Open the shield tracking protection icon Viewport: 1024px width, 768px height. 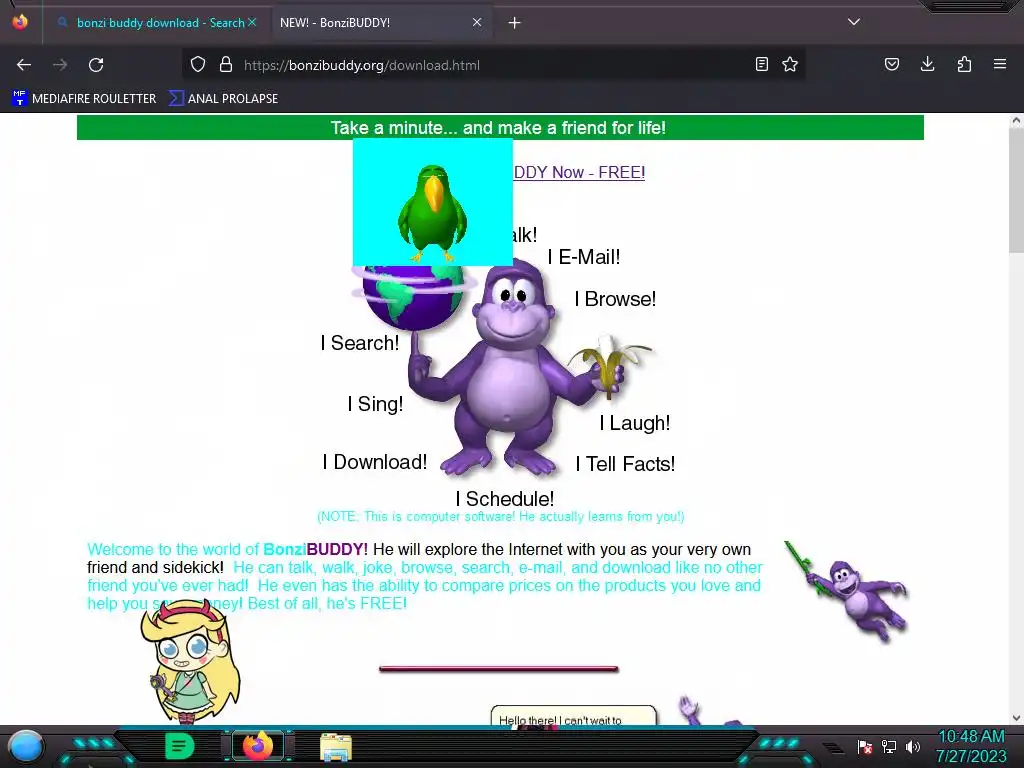coord(198,65)
